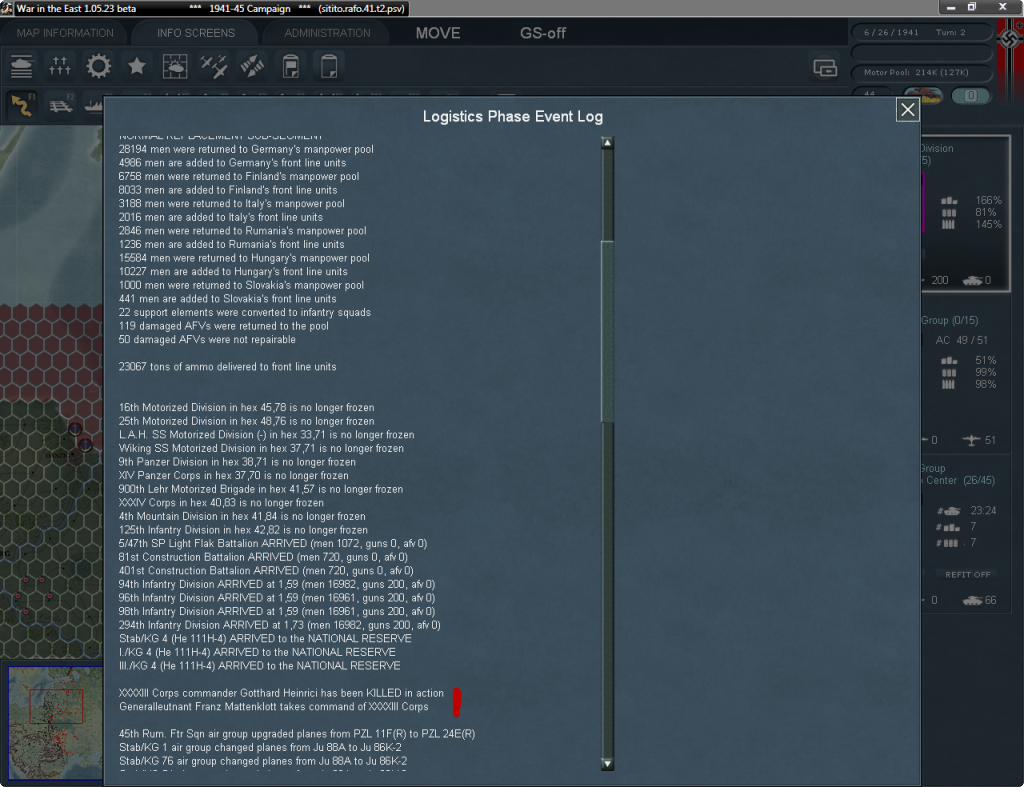Open the first clipboard report icon
The width and height of the screenshot is (1024, 787).
[x=291, y=67]
